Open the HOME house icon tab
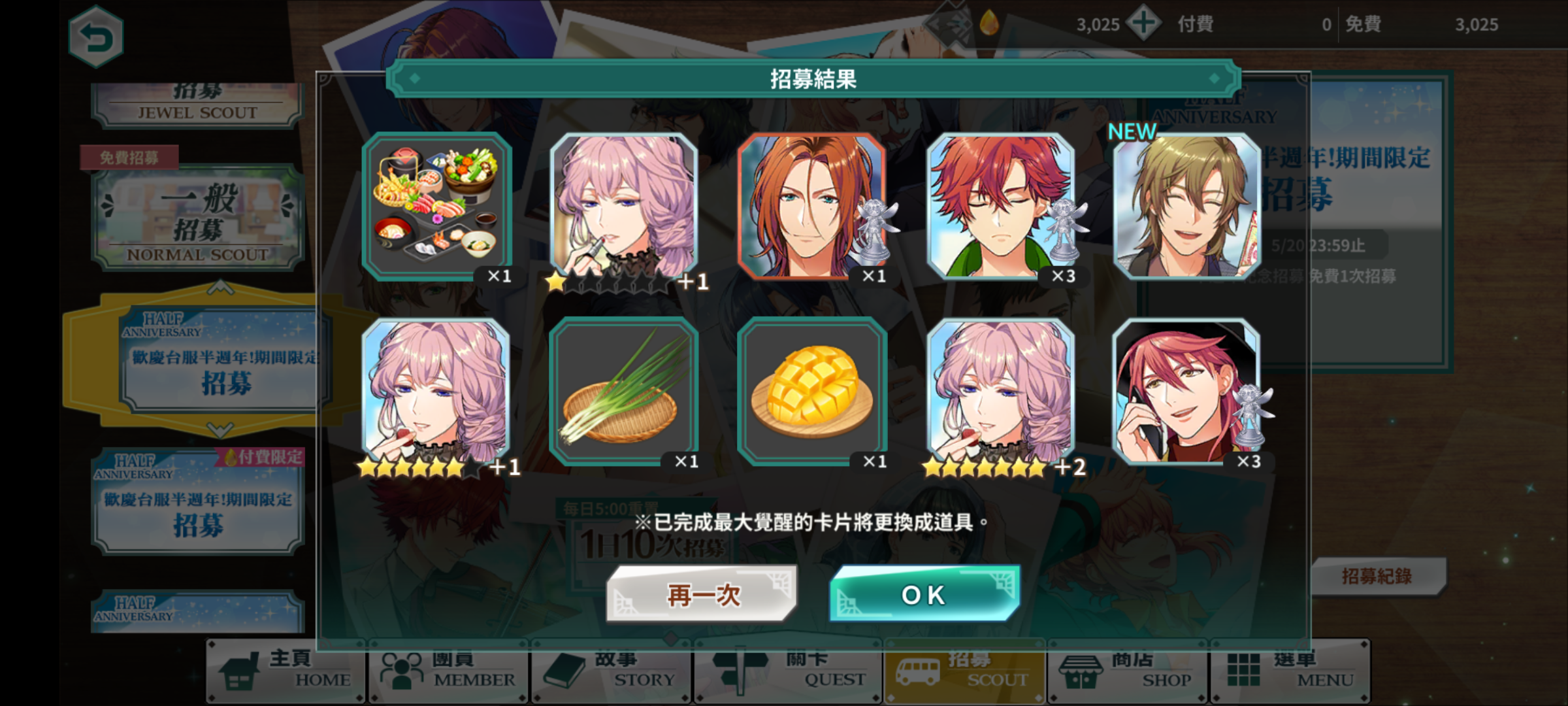The image size is (1568, 706). (286, 671)
